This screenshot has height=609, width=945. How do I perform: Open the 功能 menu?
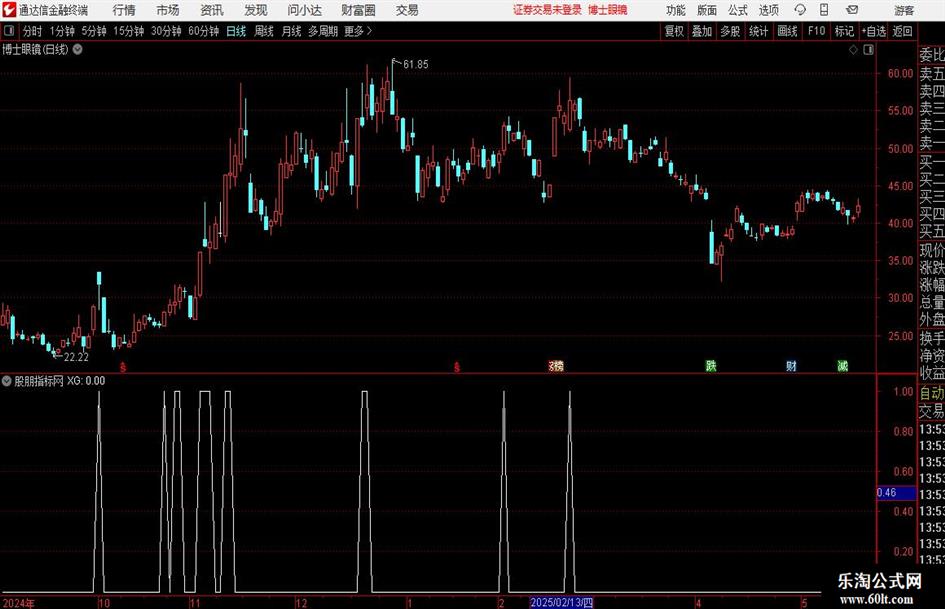pyautogui.click(x=676, y=10)
